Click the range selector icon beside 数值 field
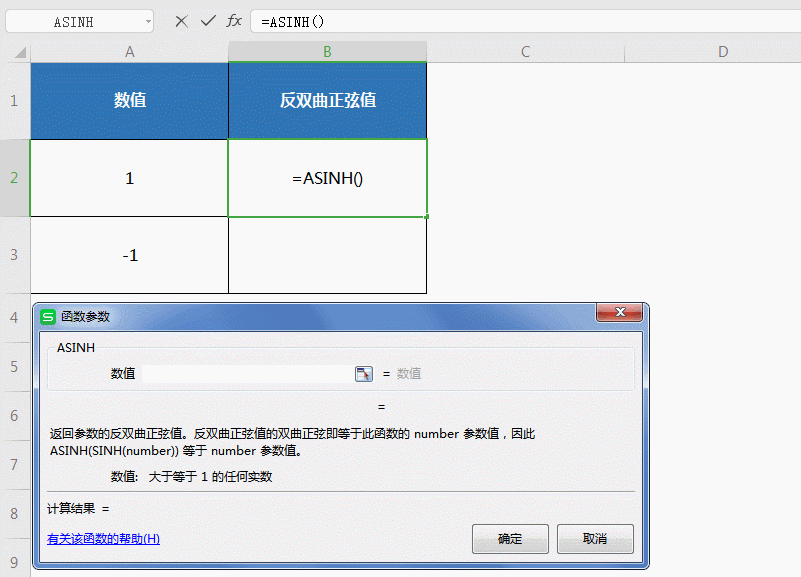801x577 pixels. (x=364, y=373)
